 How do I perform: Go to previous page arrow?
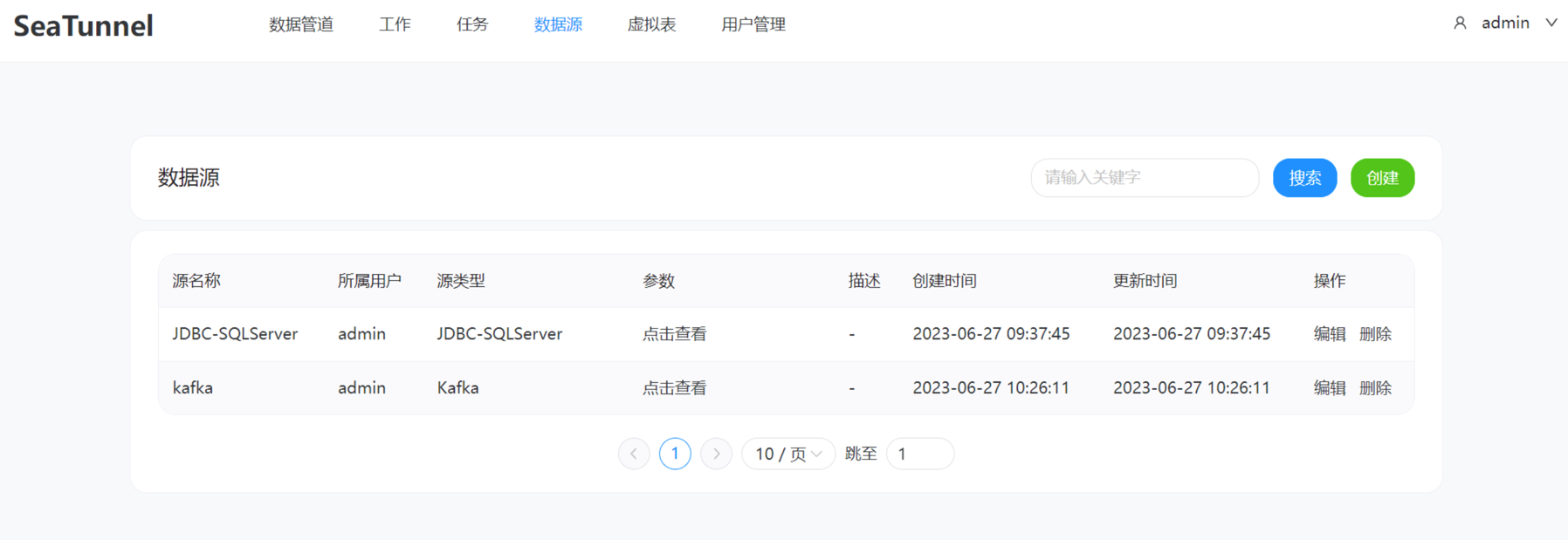pyautogui.click(x=634, y=454)
